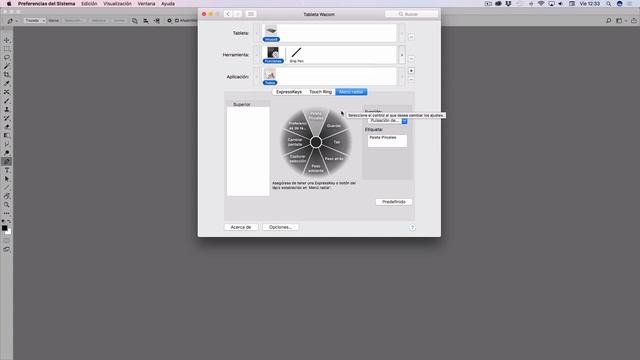Switch to the Touch Ring tab

coord(320,92)
